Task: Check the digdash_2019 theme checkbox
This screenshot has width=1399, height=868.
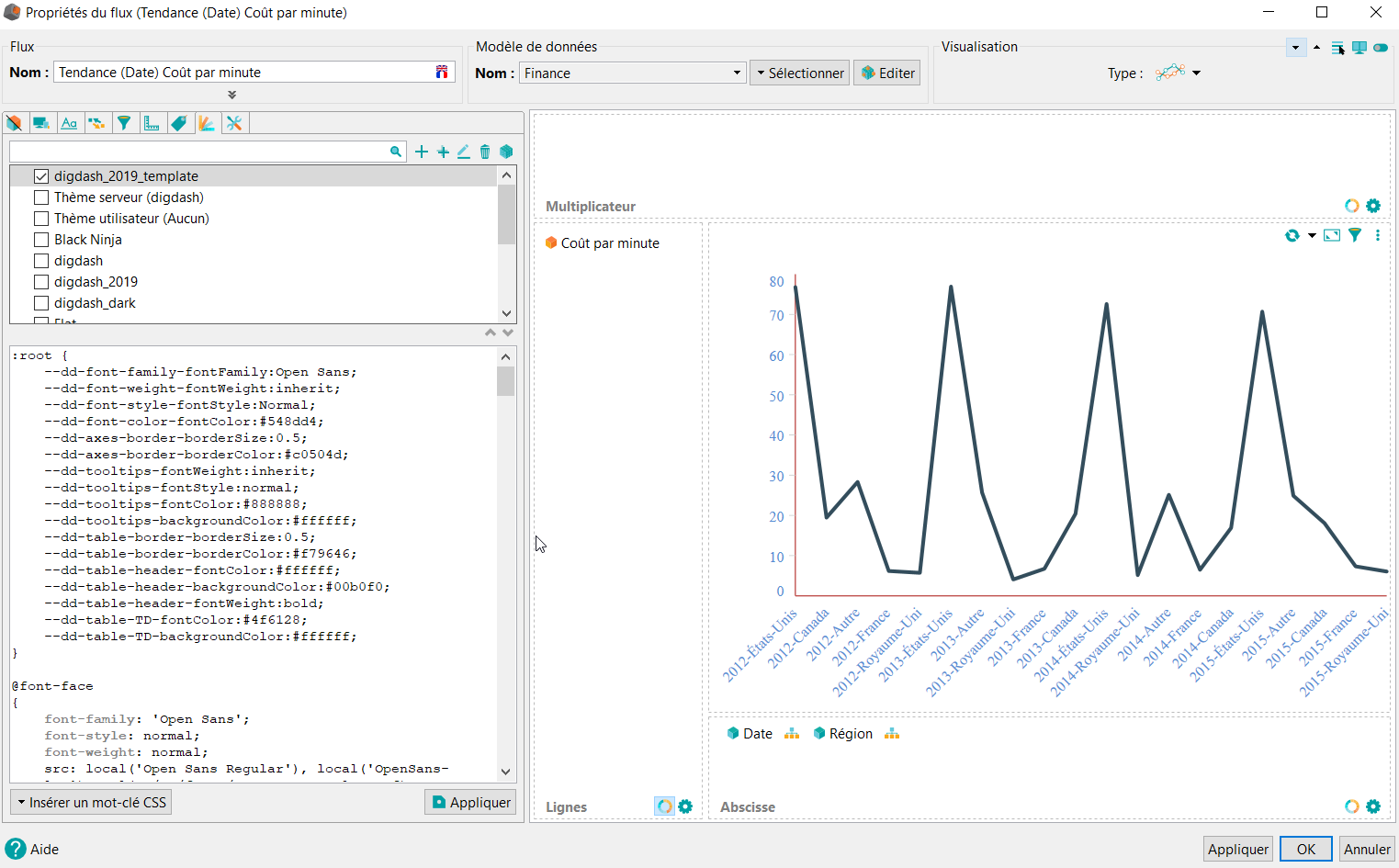Action: tap(41, 282)
